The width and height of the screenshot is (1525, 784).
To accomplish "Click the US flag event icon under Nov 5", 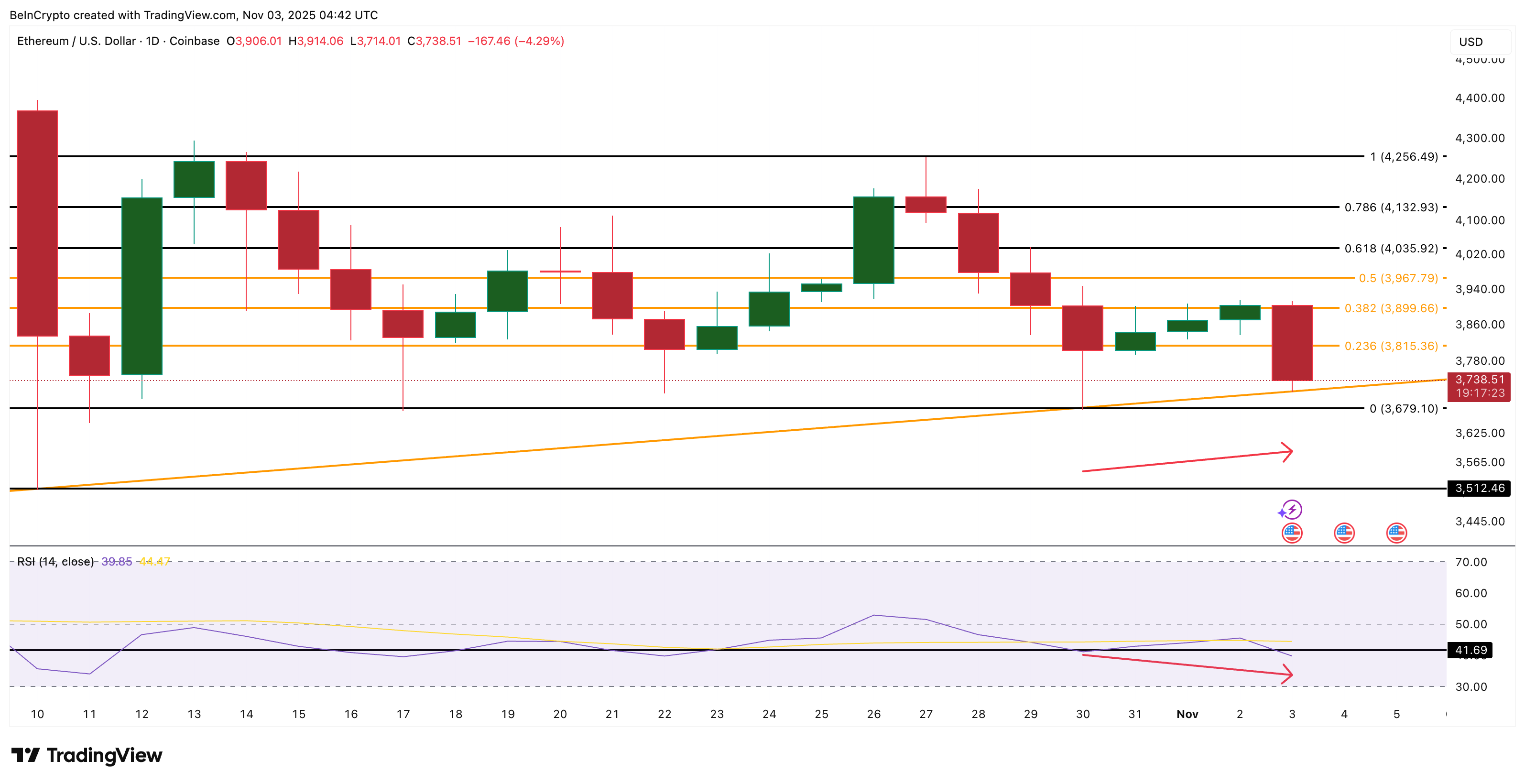I will (x=1396, y=533).
